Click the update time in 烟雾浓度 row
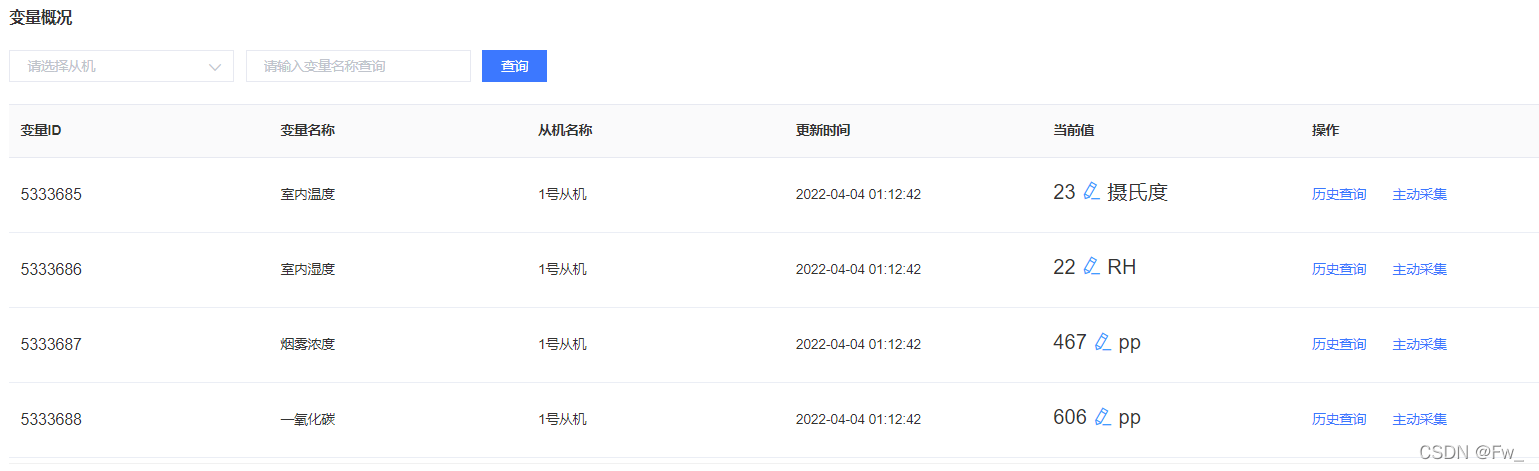 click(x=858, y=344)
